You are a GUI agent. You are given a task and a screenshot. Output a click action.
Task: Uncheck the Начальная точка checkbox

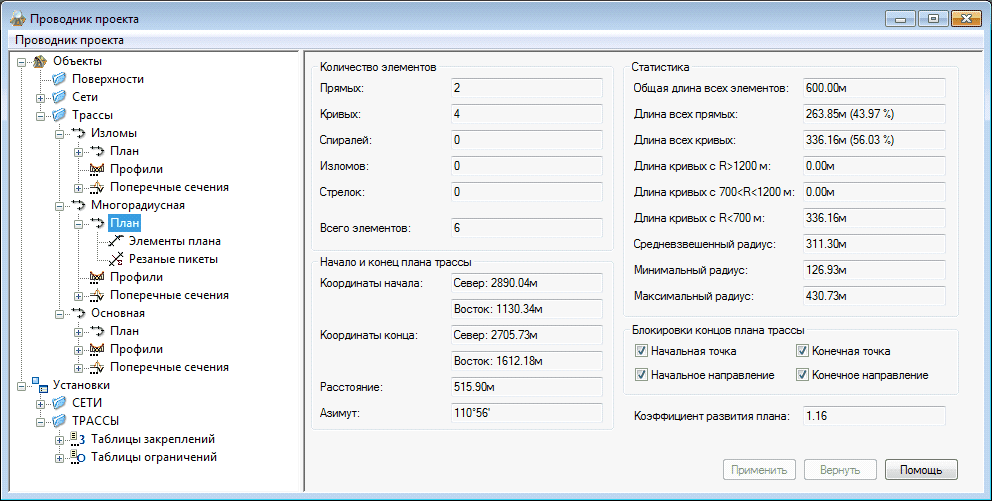pyautogui.click(x=641, y=351)
